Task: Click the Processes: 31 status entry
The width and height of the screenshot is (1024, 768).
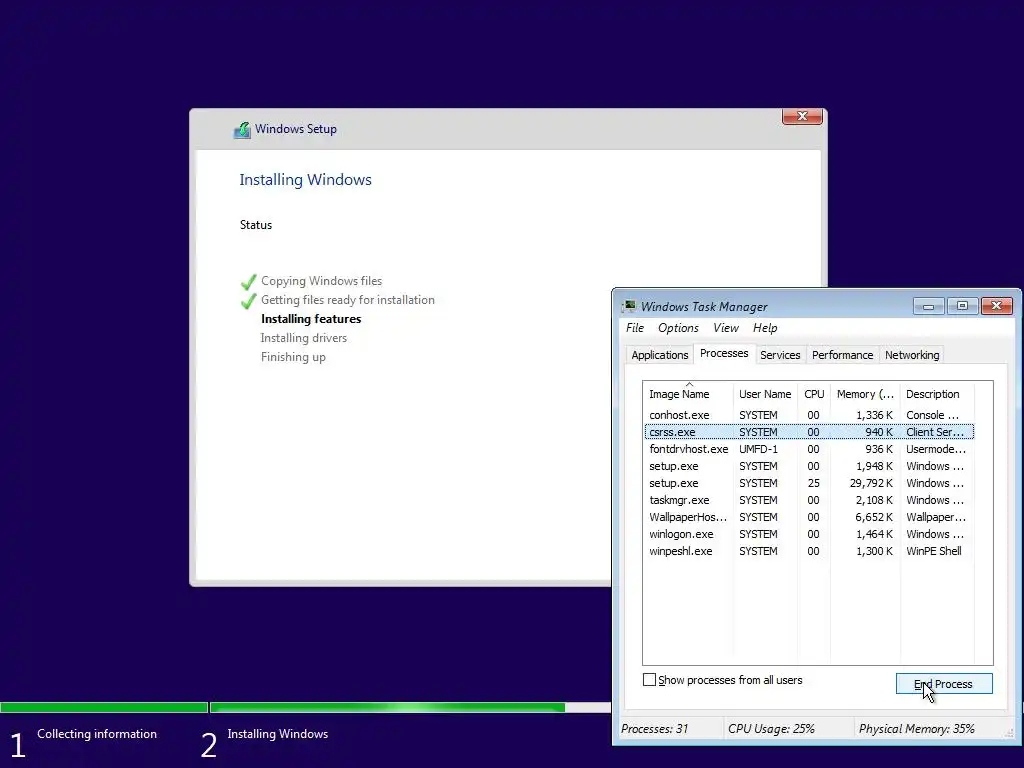Action: [654, 729]
